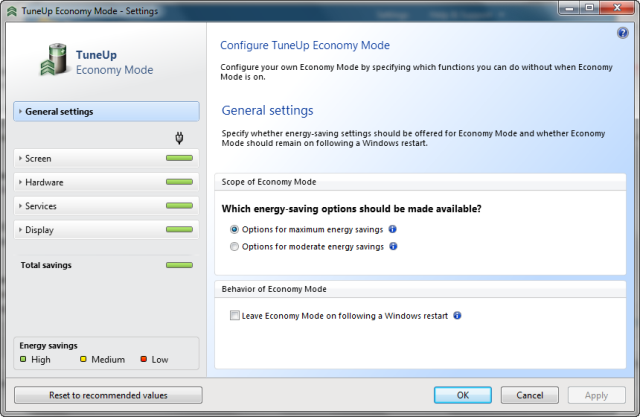The image size is (640, 417).
Task: Click info icon beside Windows restart option
Action: coord(457,315)
